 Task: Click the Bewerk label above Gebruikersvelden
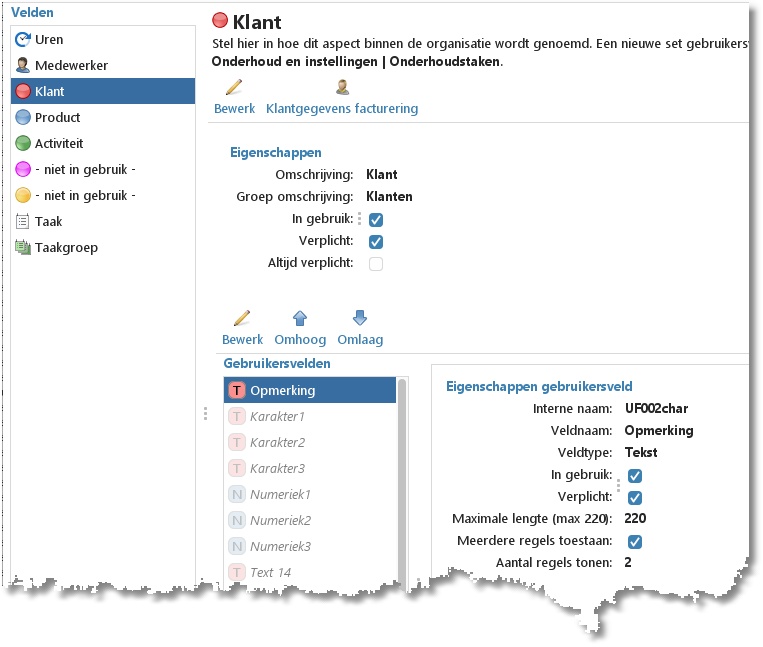click(242, 340)
